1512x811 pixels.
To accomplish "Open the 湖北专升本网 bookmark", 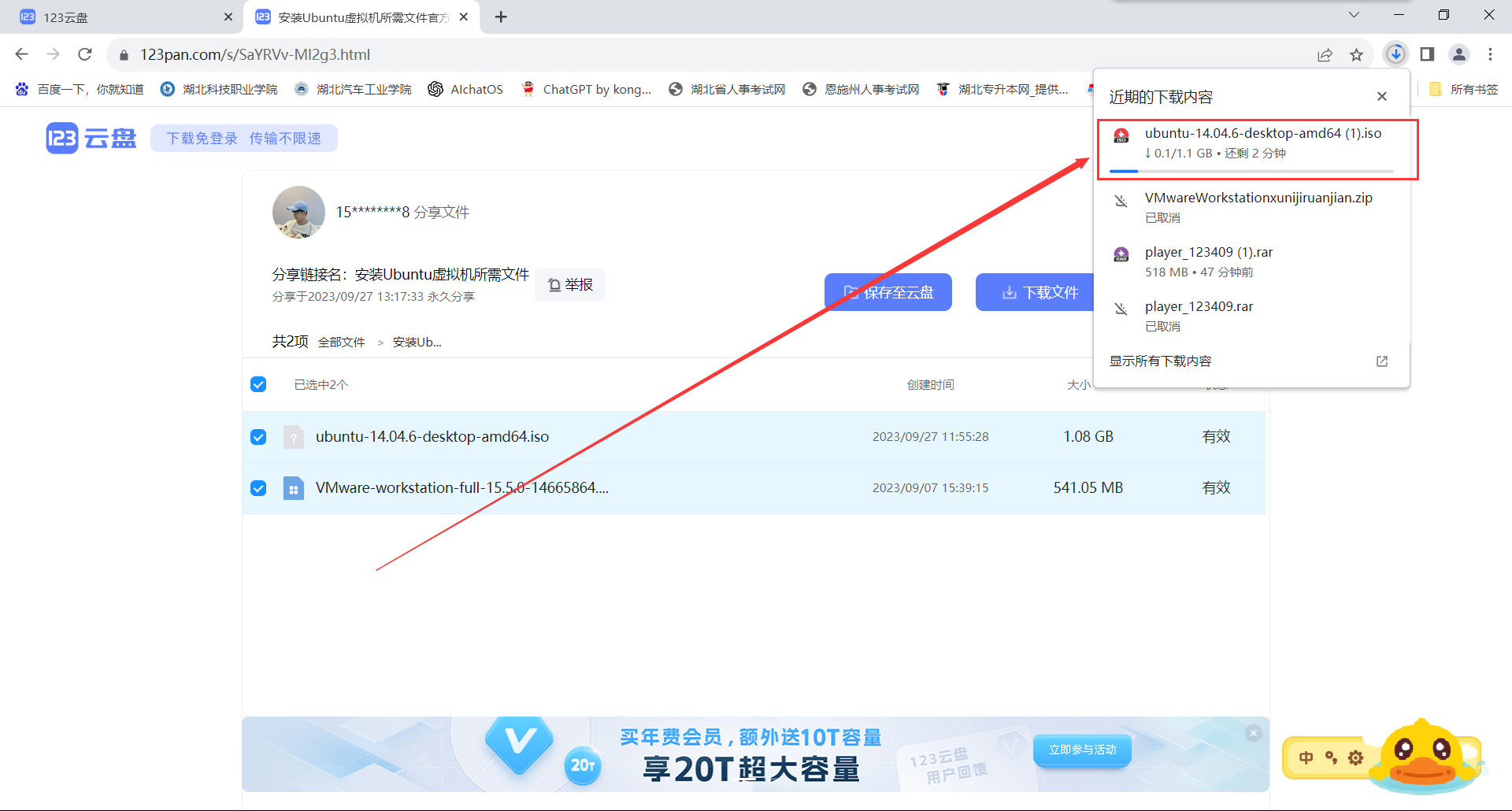I will [1002, 89].
